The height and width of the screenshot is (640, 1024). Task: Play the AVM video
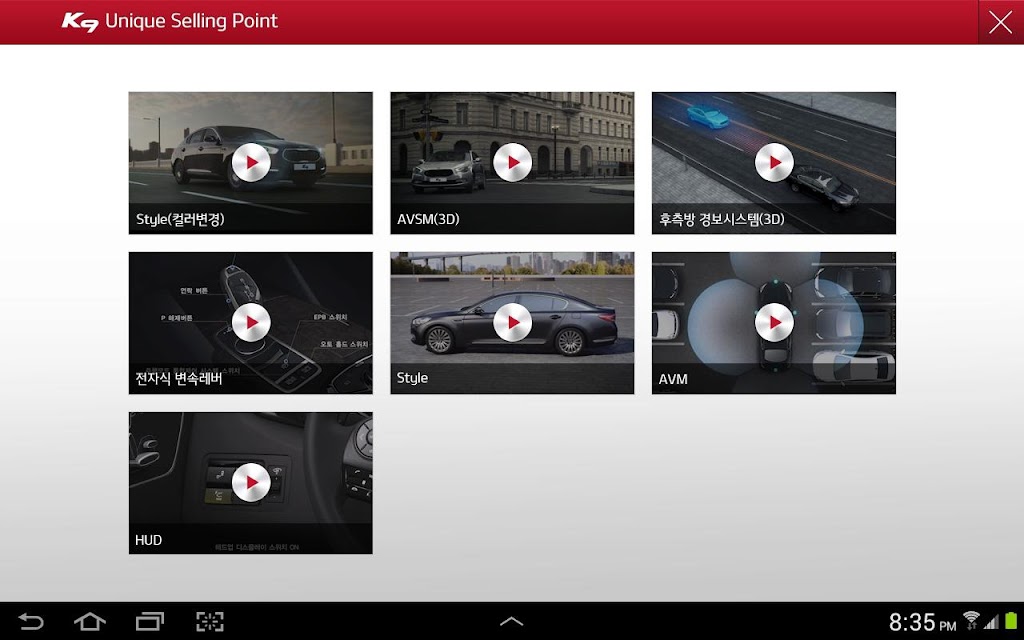click(x=774, y=323)
